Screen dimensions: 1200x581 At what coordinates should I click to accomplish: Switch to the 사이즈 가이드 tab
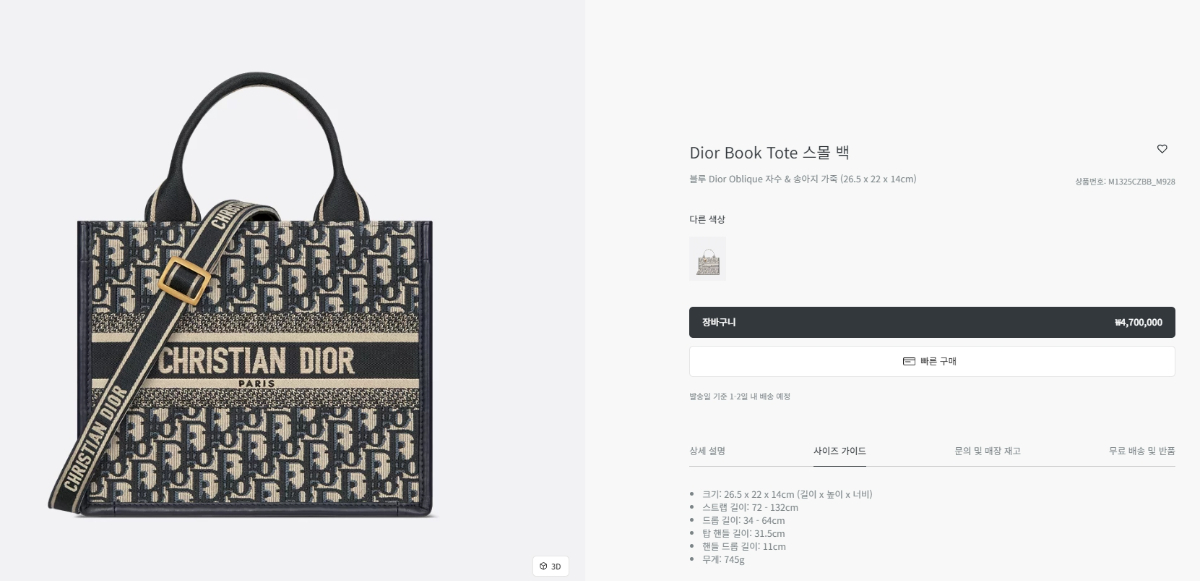(840, 451)
